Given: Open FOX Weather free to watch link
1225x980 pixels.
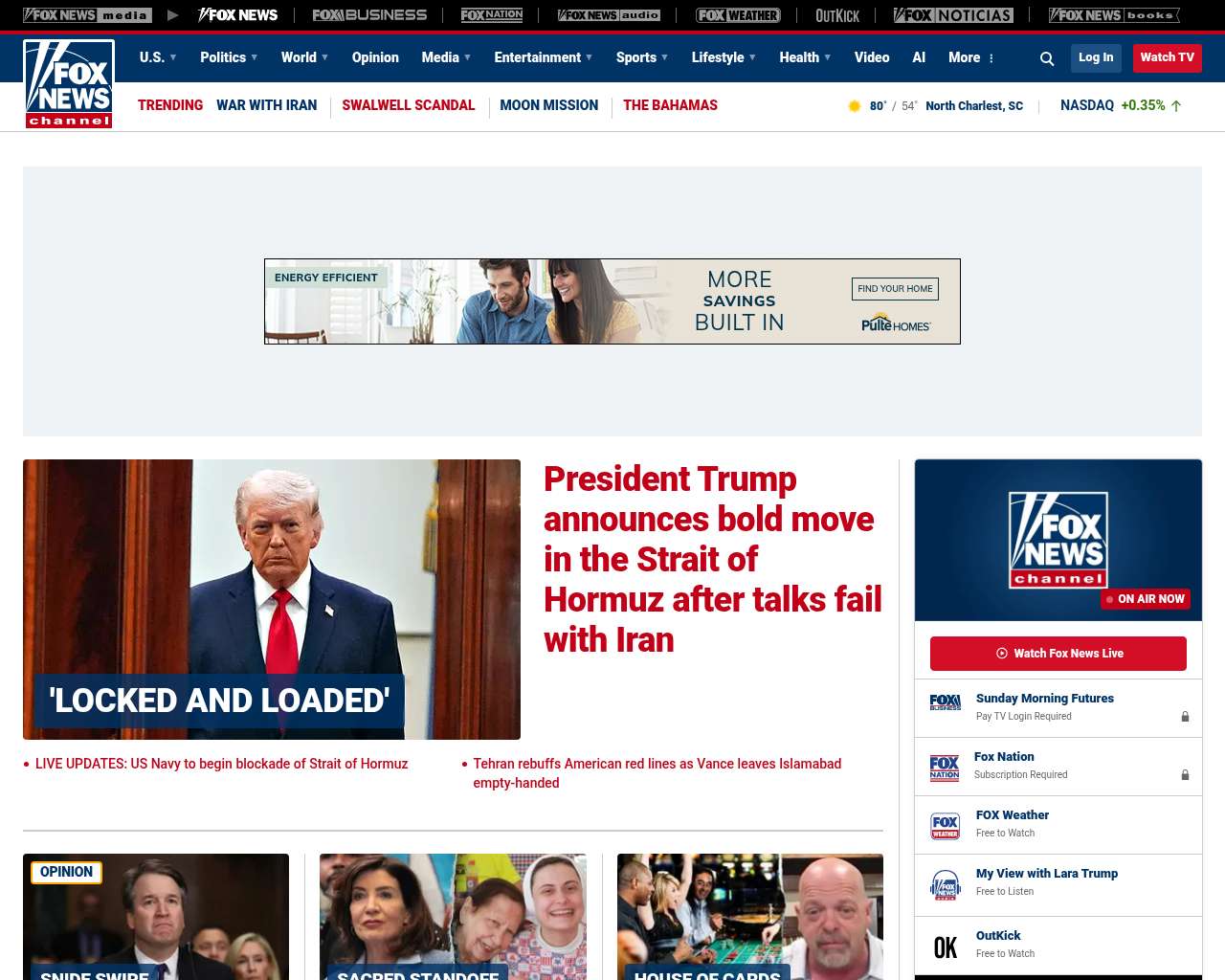Looking at the screenshot, I should 1013,815.
